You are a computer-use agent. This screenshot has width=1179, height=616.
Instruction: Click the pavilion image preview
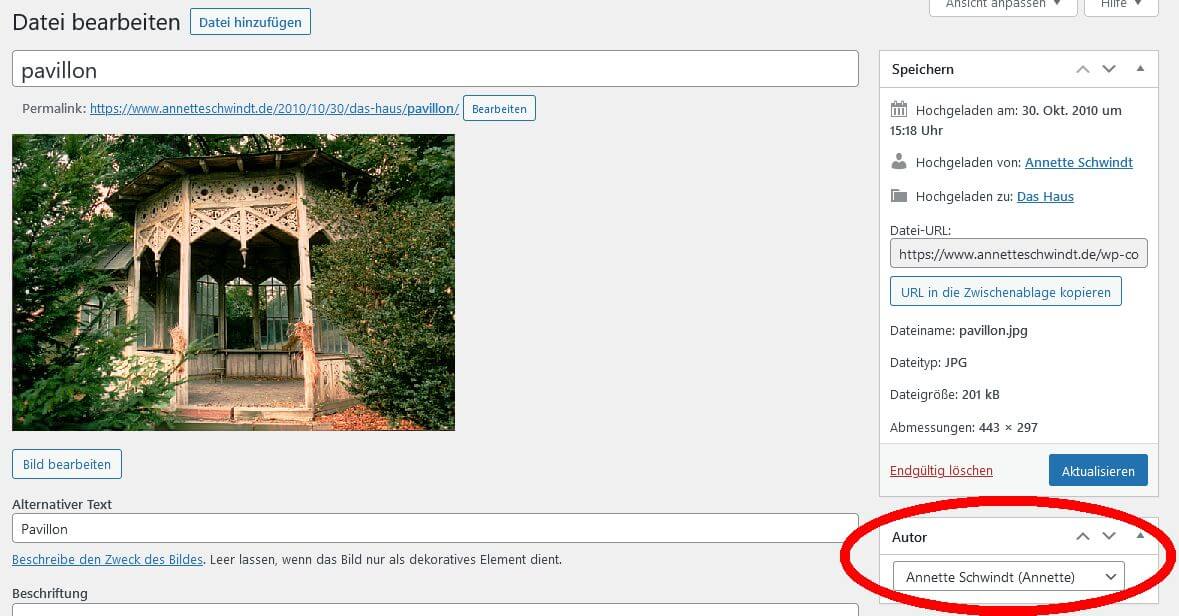point(233,282)
